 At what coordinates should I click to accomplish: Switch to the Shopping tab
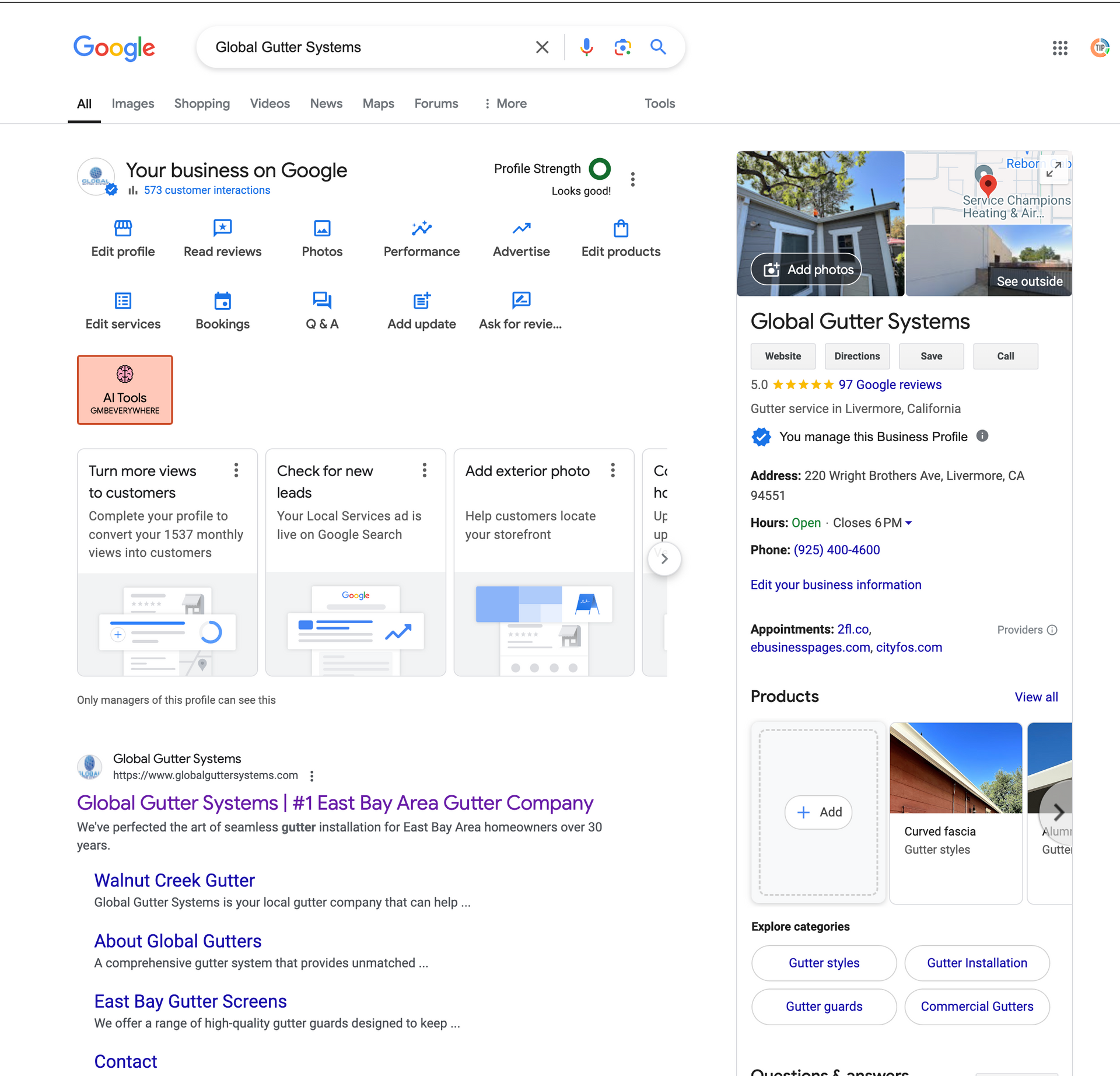coord(202,103)
